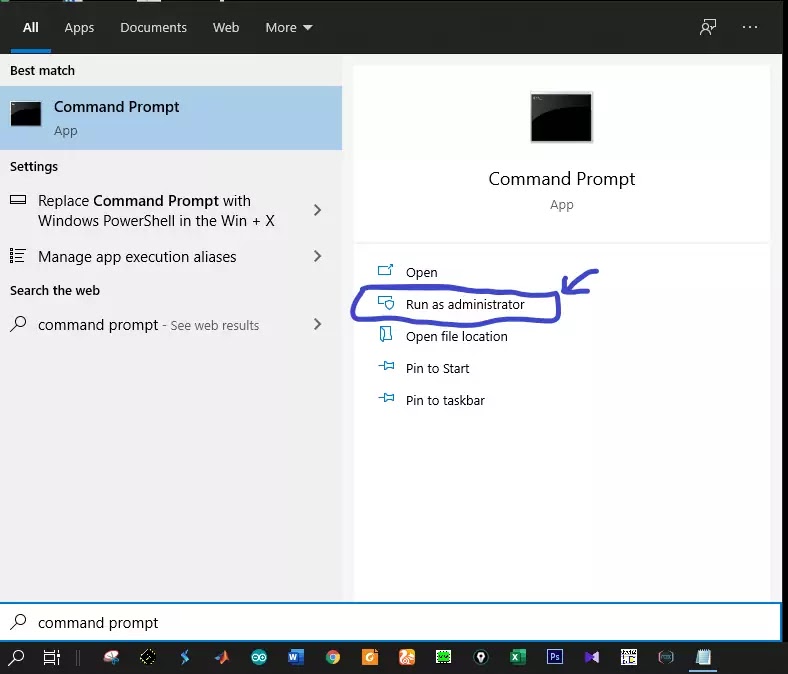The height and width of the screenshot is (674, 788).
Task: Open UC Browser from the taskbar
Action: coord(407,657)
